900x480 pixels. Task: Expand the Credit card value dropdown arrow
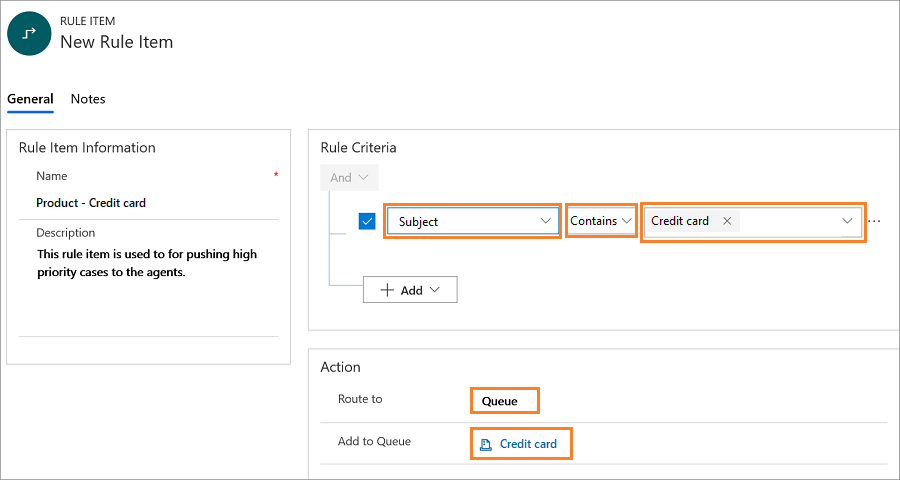point(847,221)
